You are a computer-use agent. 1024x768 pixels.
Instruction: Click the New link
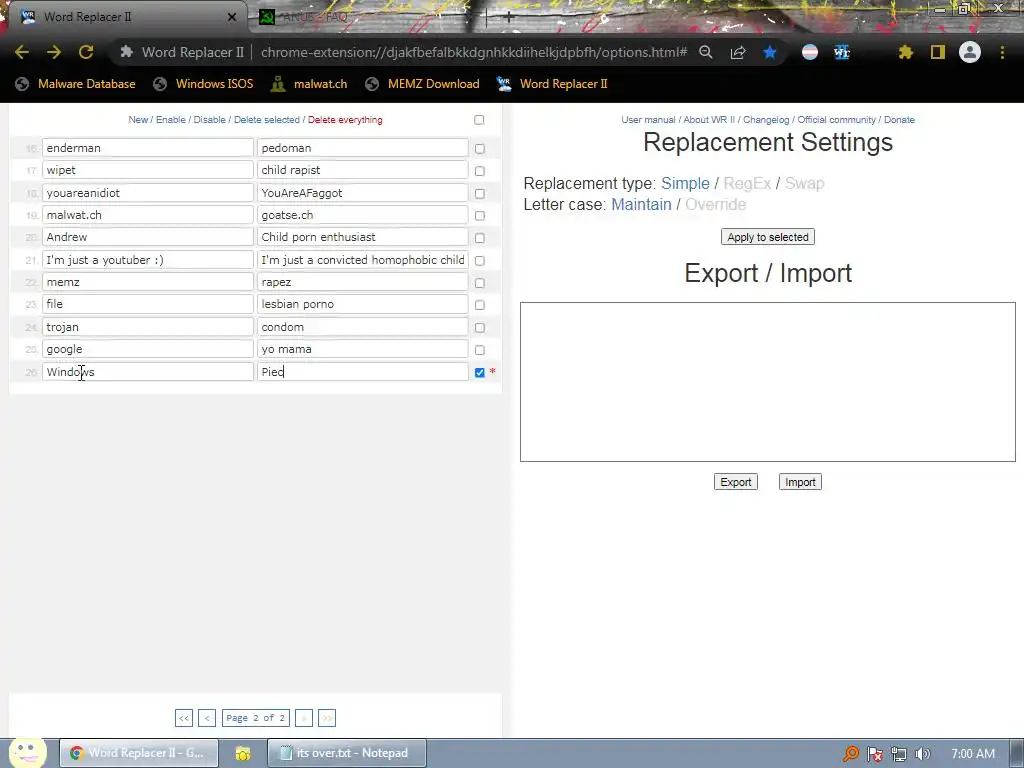(x=138, y=120)
